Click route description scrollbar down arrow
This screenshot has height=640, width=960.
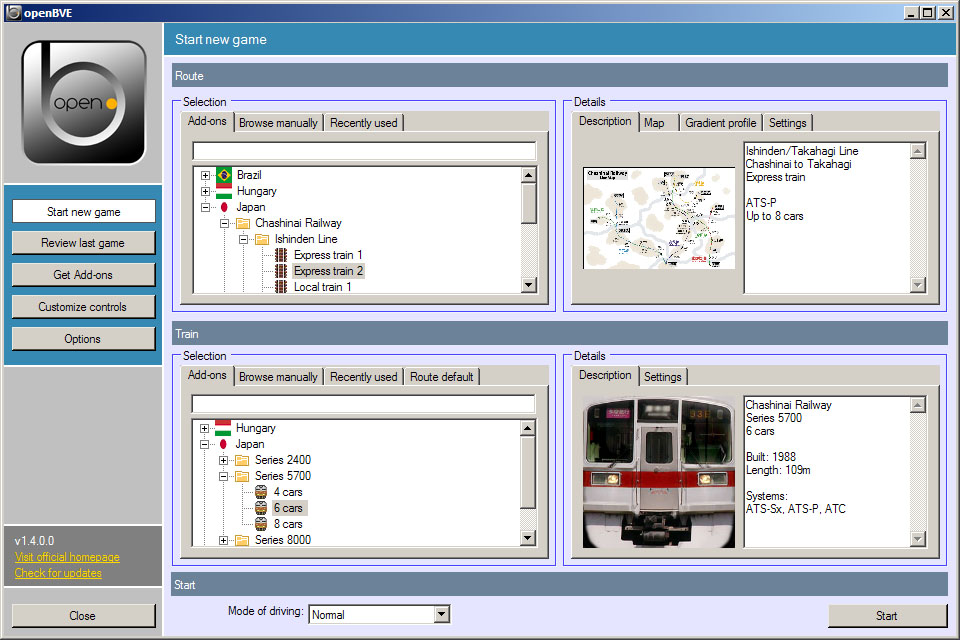917,285
